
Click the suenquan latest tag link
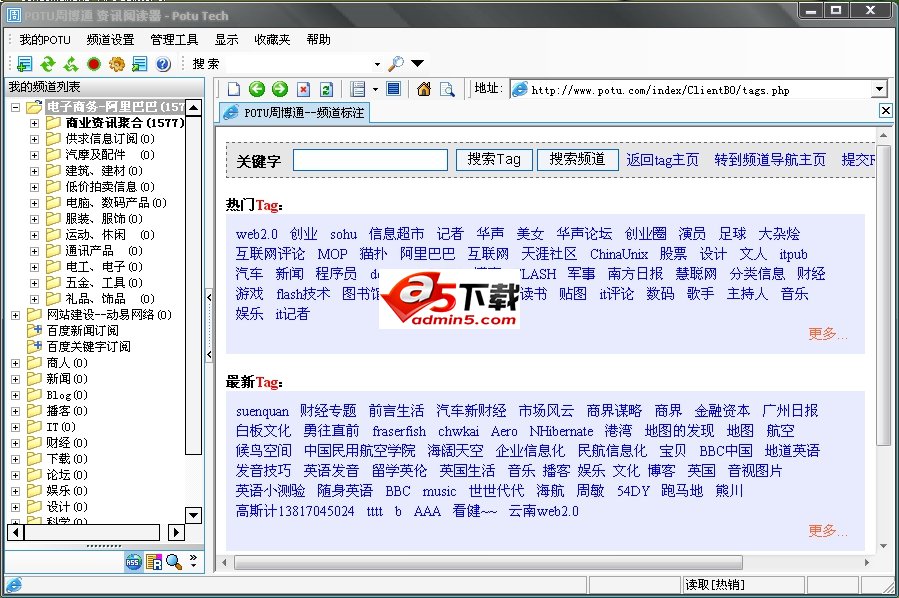[262, 412]
